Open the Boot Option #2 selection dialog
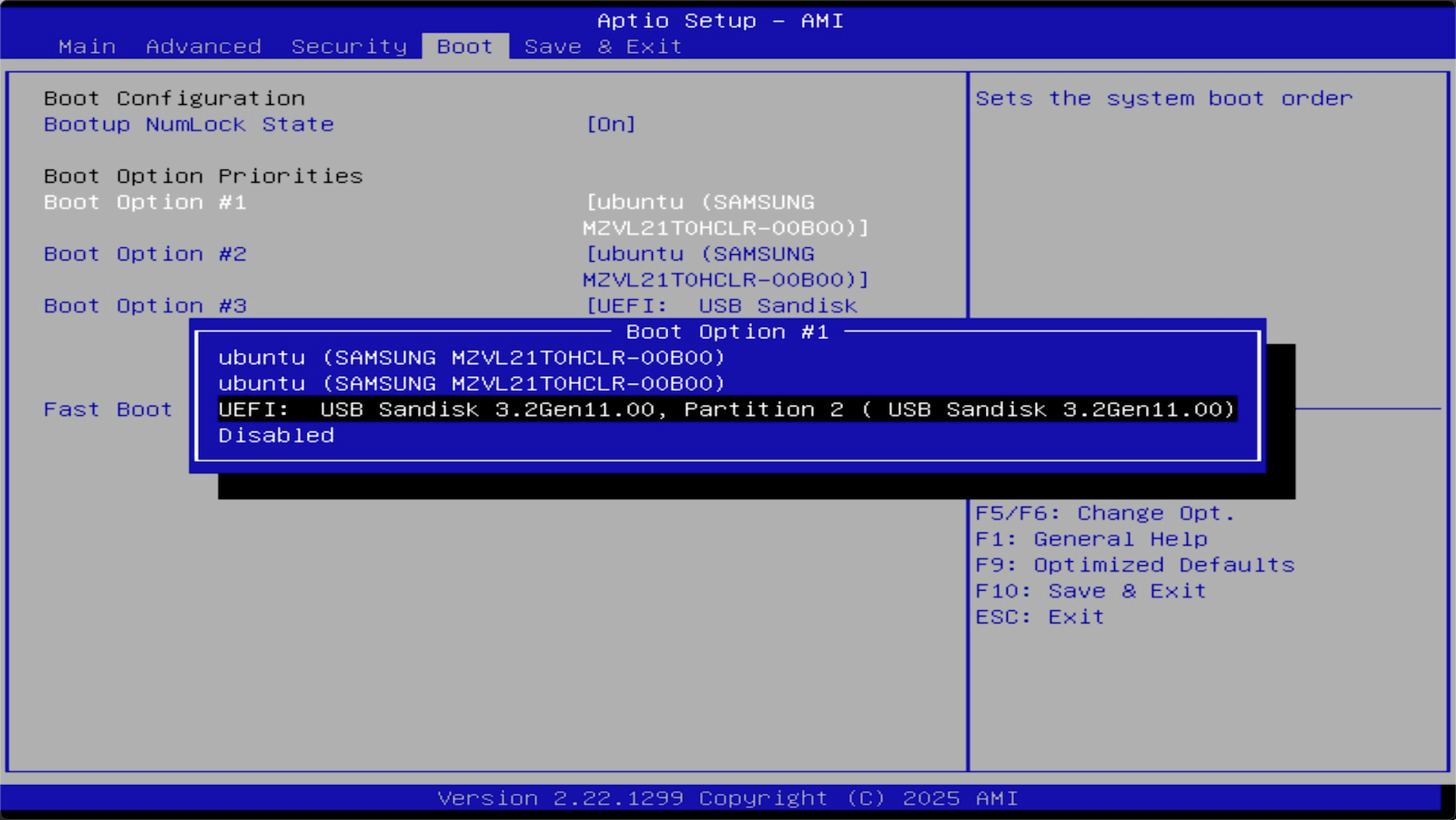This screenshot has height=820, width=1456. tap(145, 253)
